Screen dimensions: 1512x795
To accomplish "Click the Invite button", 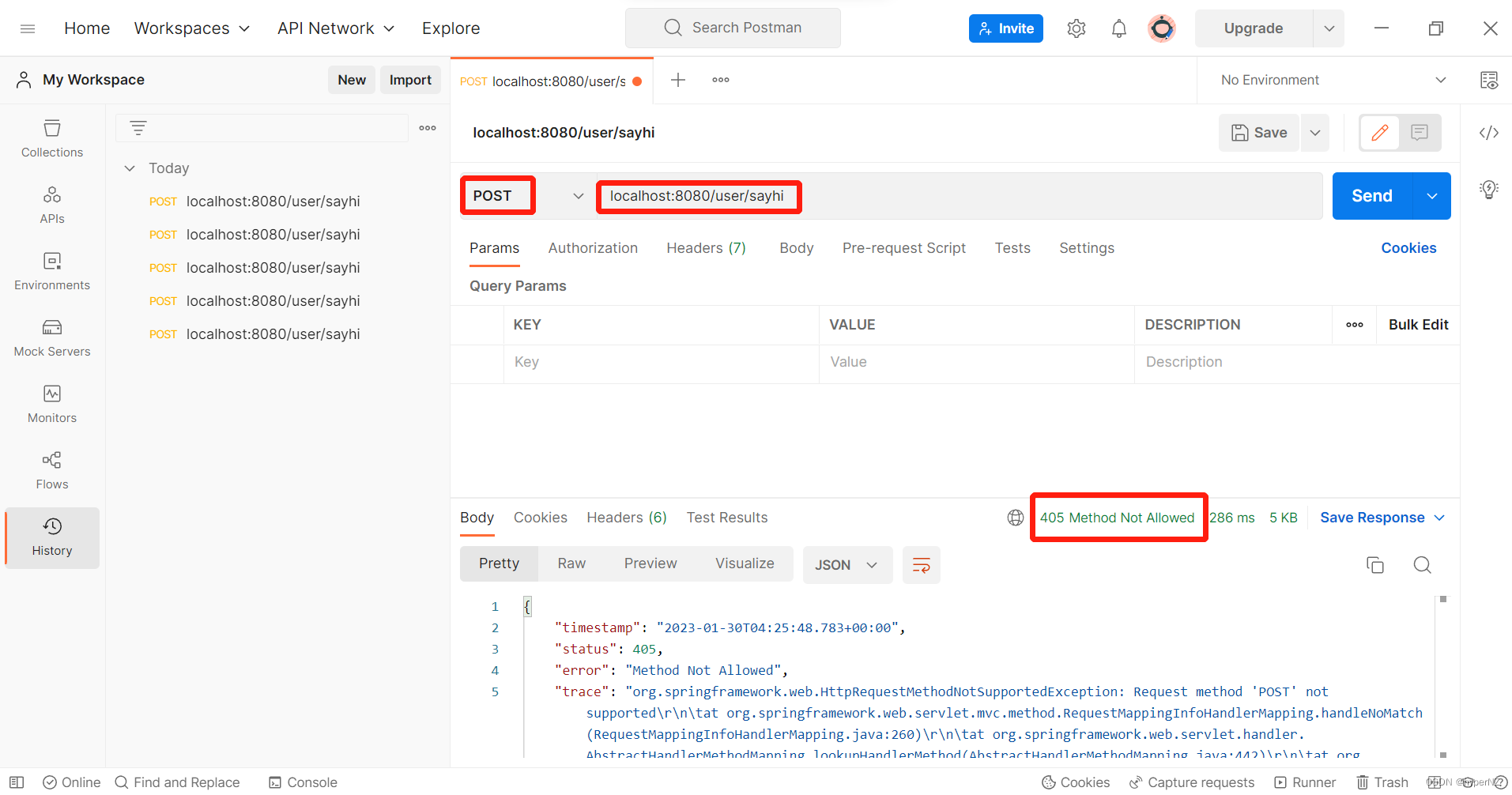I will coord(1005,28).
